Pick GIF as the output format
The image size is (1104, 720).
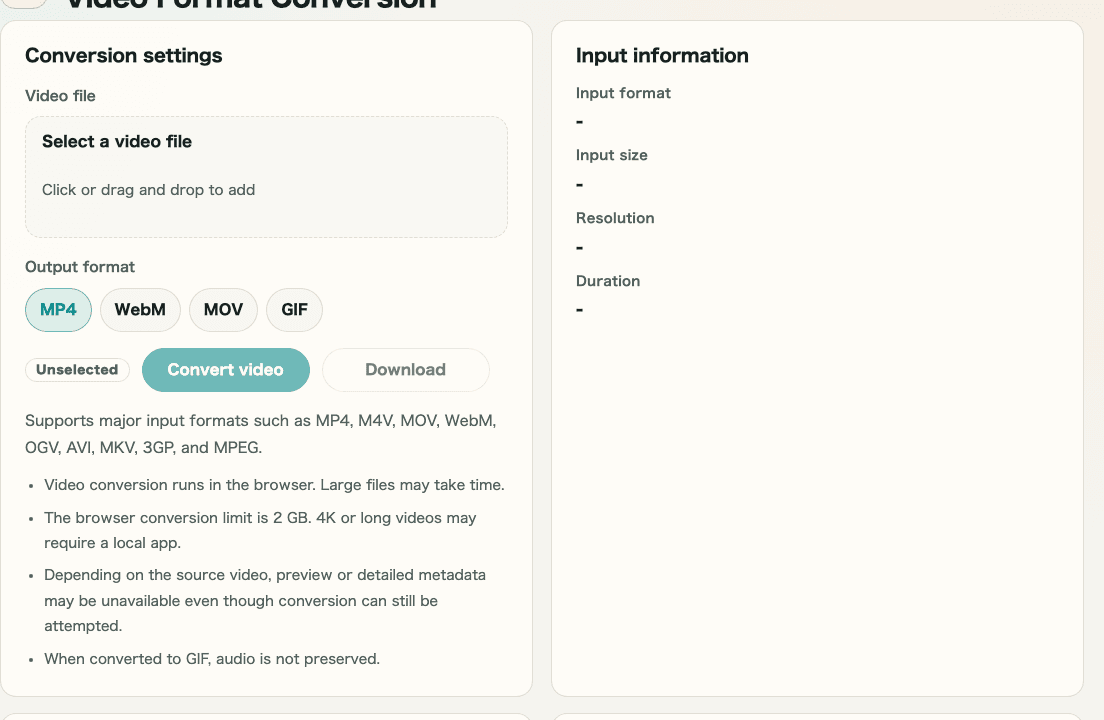[x=294, y=310]
